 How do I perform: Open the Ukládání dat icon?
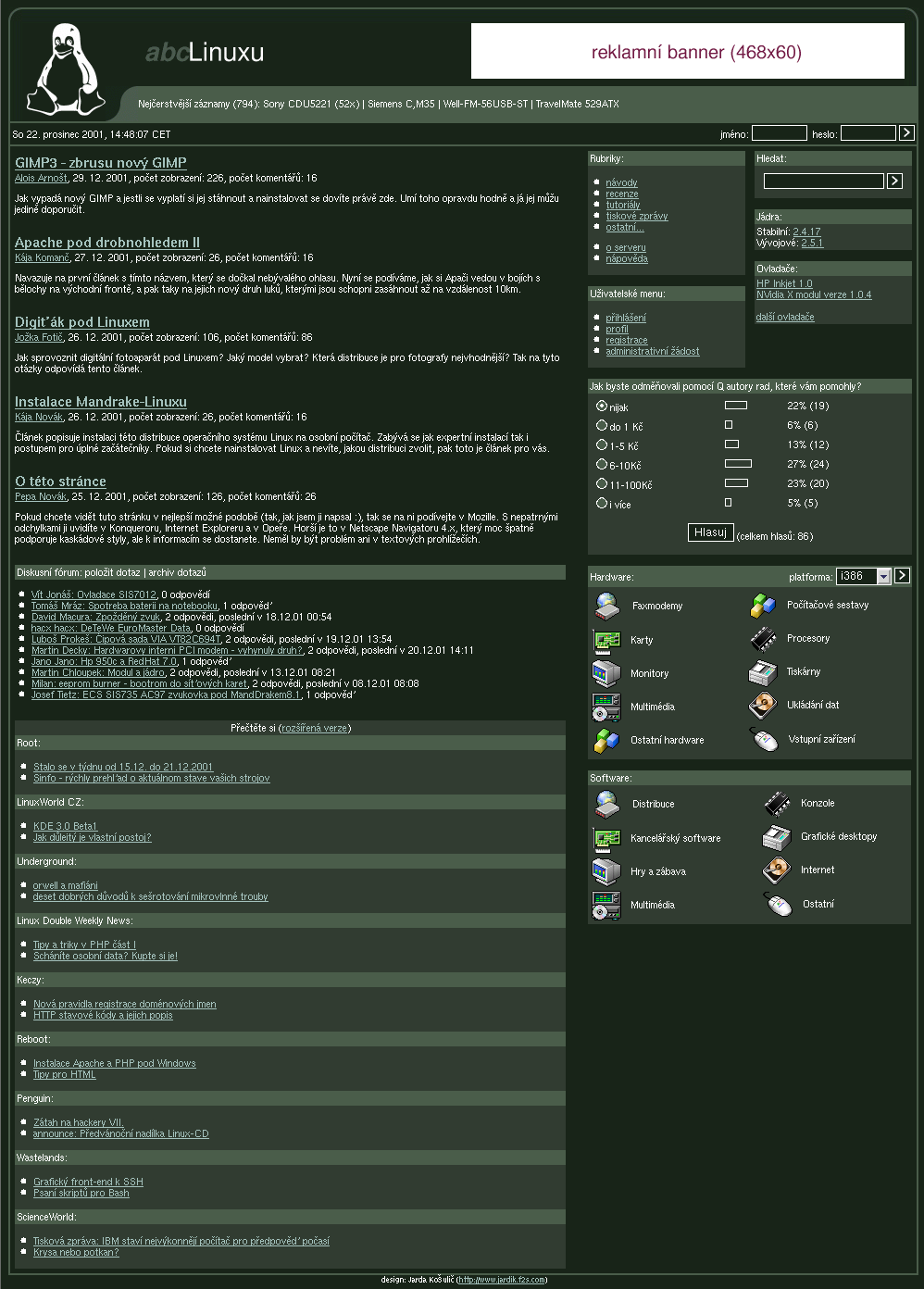click(x=763, y=706)
